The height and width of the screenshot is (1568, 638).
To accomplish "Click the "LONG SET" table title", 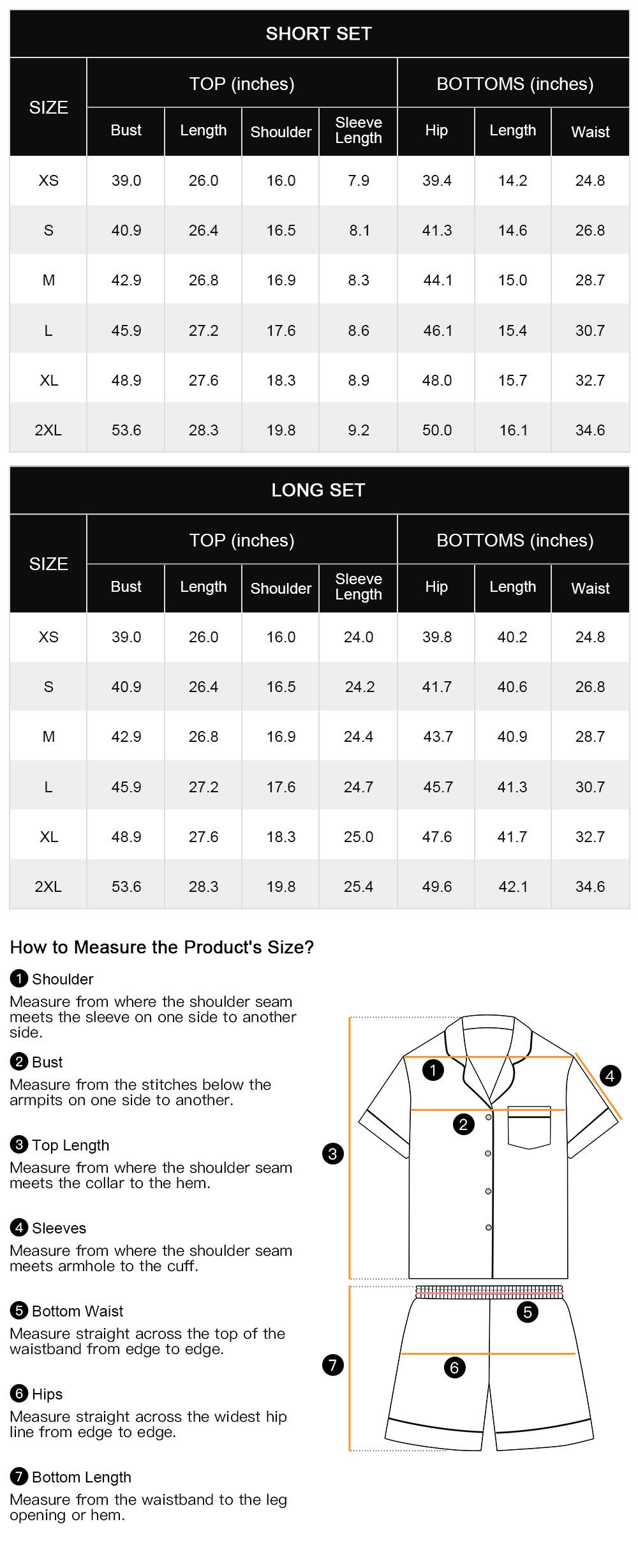I will point(318,490).
